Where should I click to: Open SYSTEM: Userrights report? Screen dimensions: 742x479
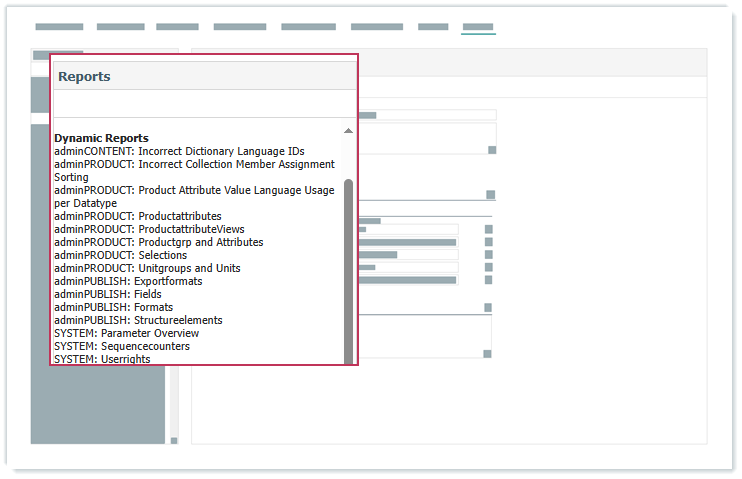[x=102, y=358]
